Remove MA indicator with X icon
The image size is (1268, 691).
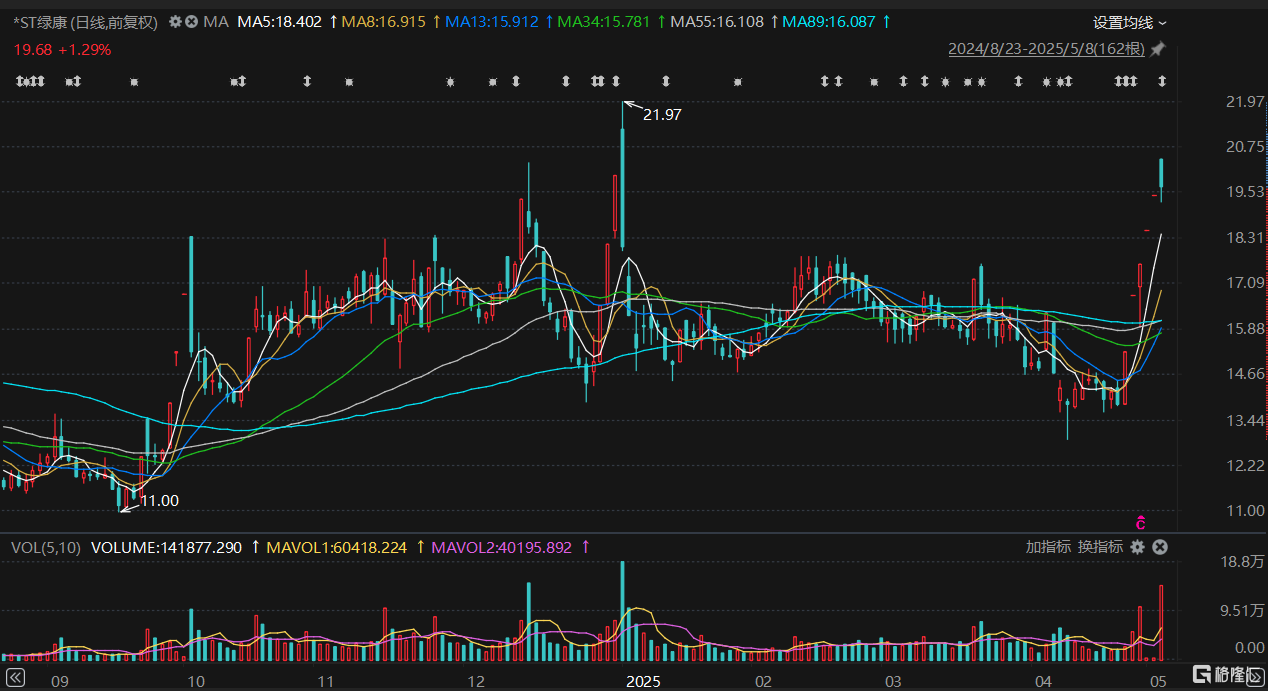tap(192, 21)
